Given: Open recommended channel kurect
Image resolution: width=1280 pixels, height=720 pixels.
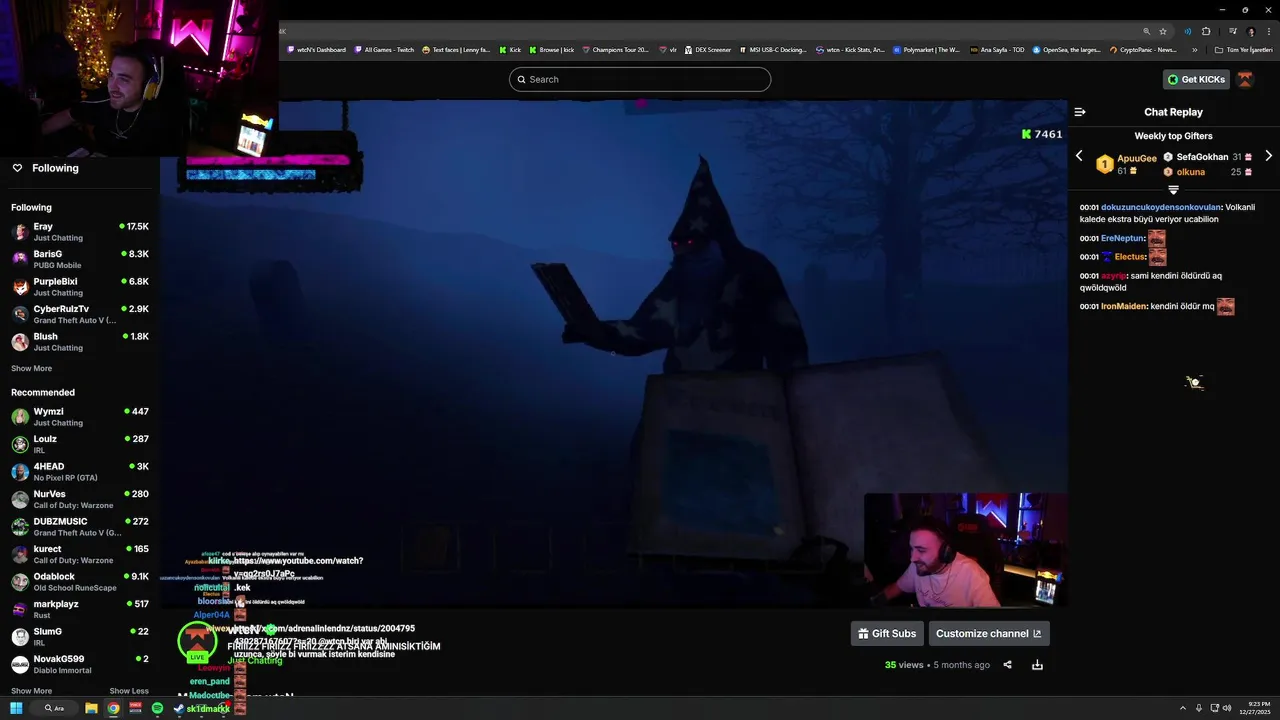Looking at the screenshot, I should pos(80,554).
